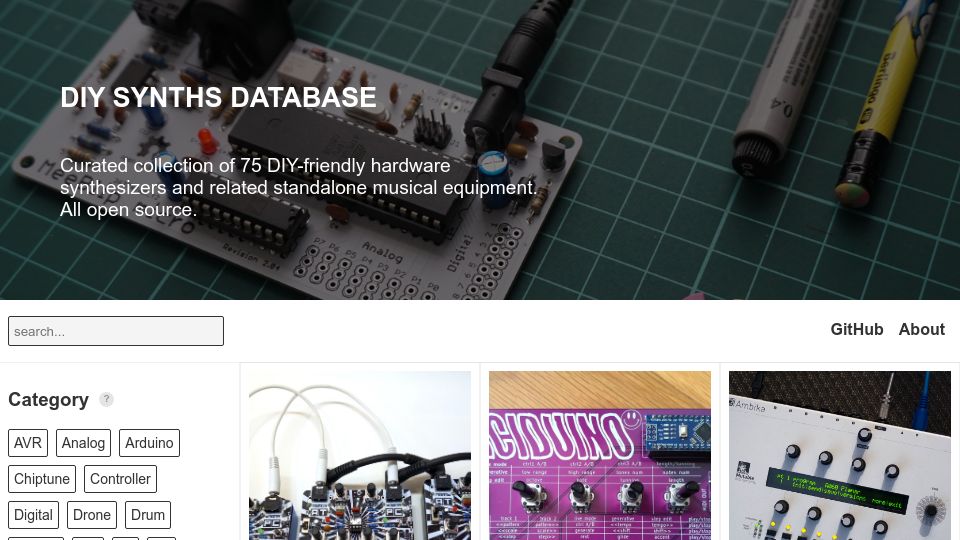Screen dimensions: 960x540
Task: Click the Category help question mark icon
Action: point(107,399)
